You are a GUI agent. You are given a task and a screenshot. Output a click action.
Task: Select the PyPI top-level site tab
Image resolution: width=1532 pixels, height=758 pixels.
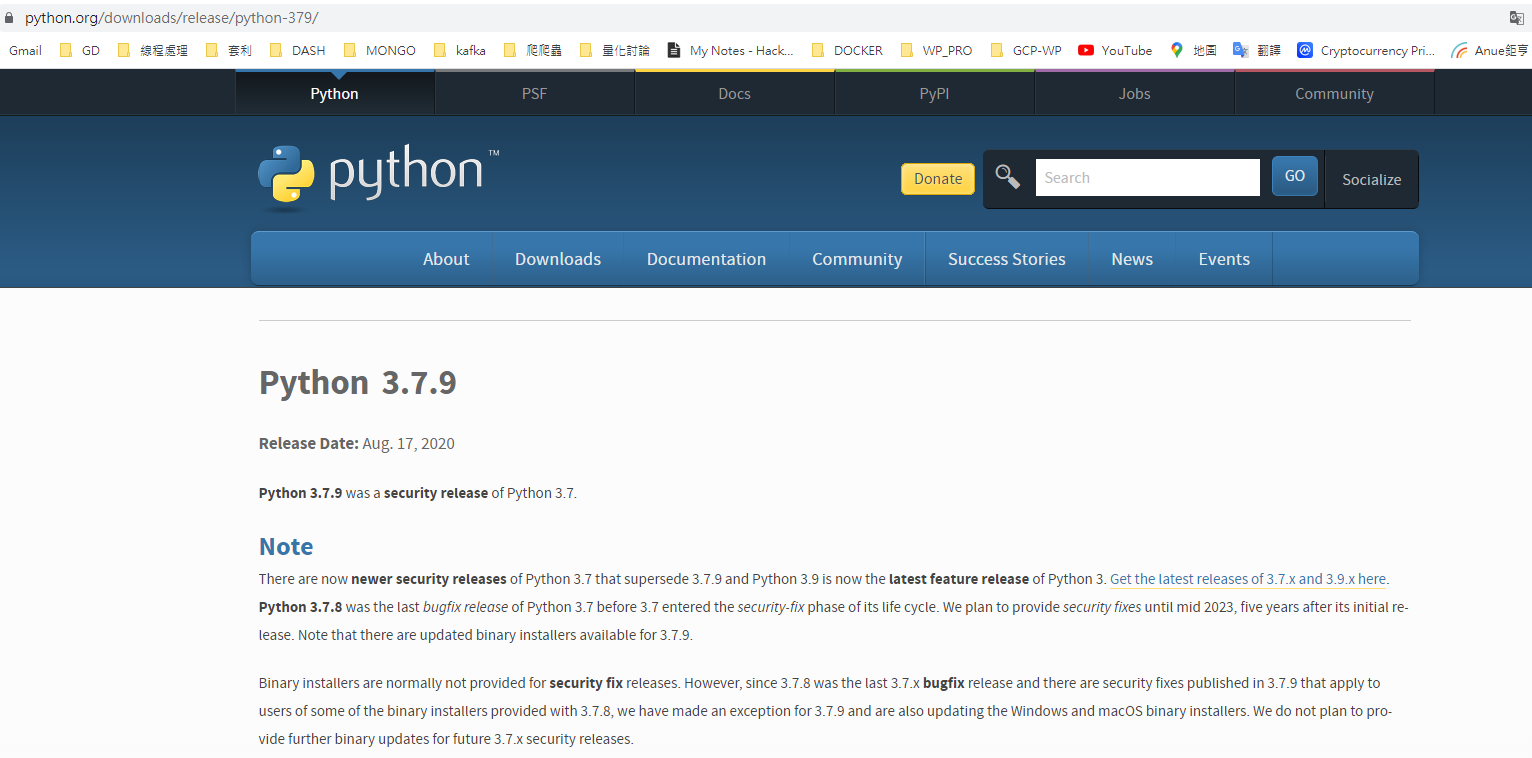pos(934,93)
